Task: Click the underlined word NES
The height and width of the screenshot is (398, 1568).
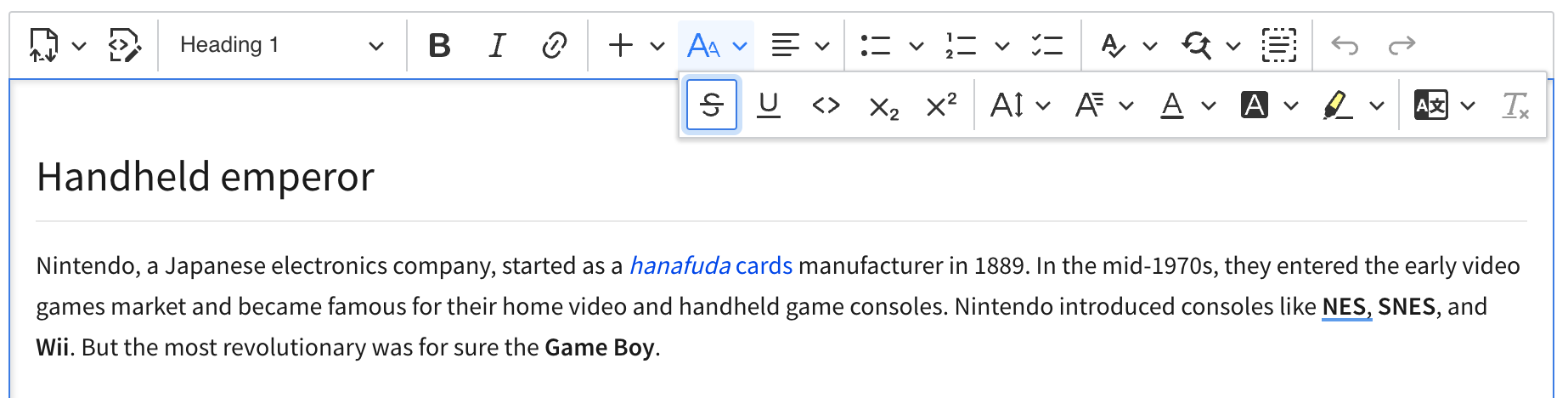Action: click(1344, 307)
